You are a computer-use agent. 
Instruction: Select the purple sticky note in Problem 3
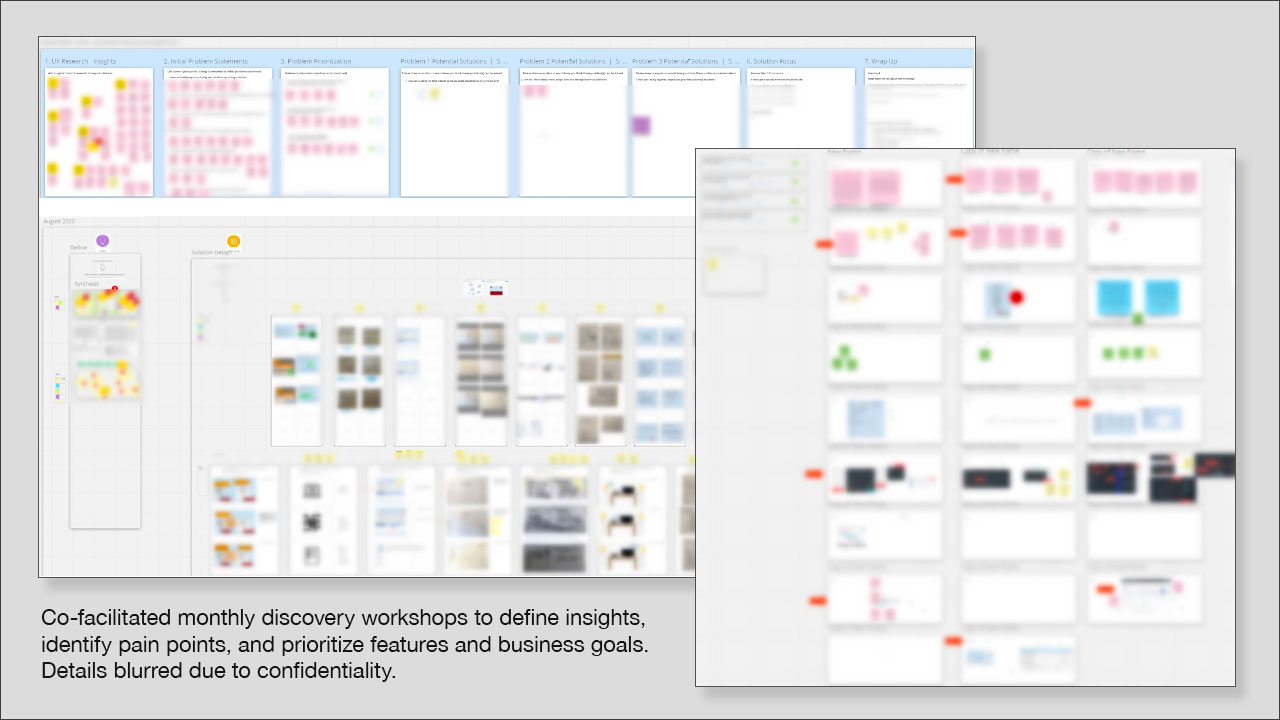(641, 125)
